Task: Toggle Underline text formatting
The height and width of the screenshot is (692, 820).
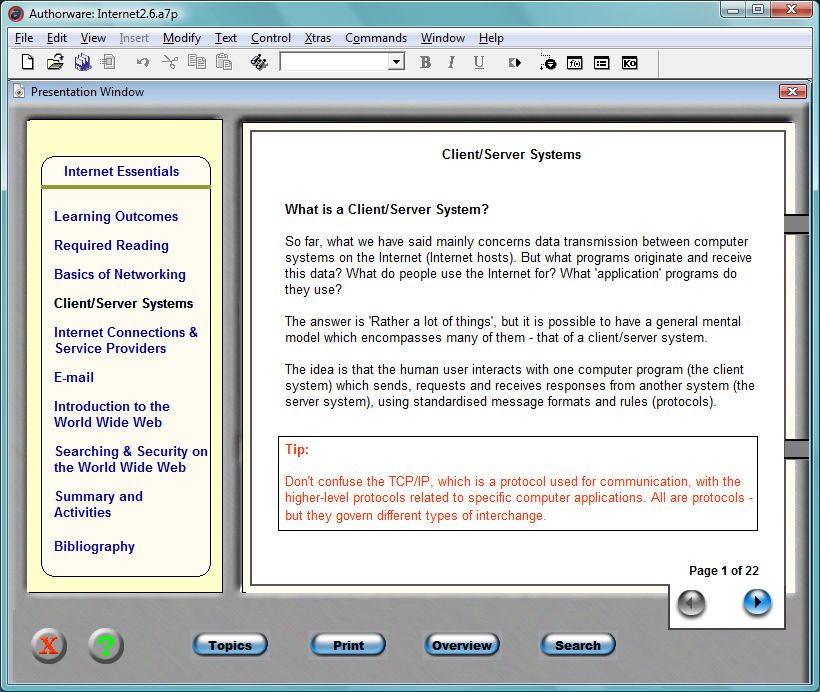Action: point(479,63)
